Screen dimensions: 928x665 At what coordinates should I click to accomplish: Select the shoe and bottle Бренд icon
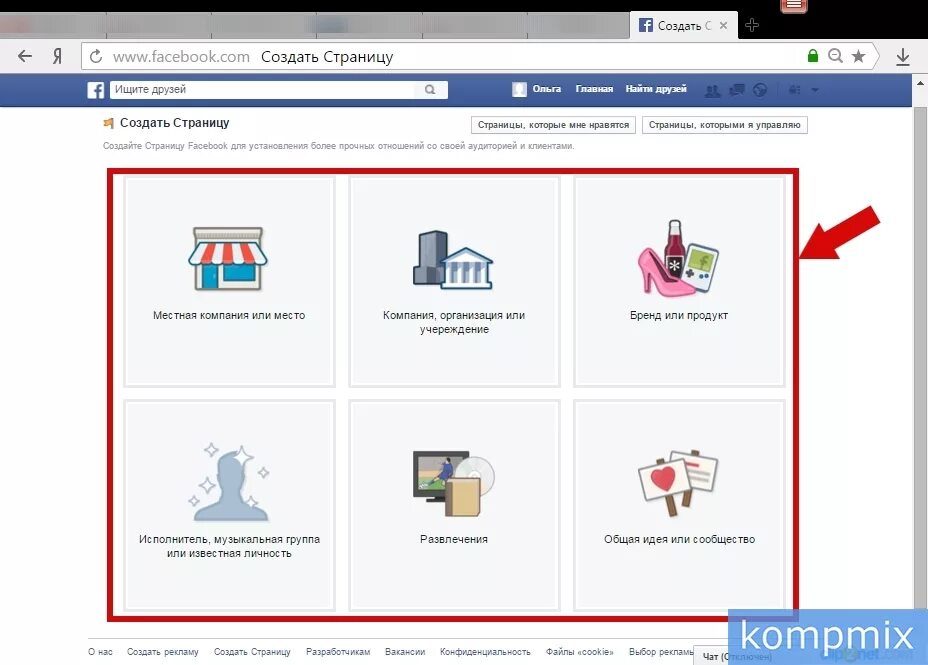click(x=678, y=257)
